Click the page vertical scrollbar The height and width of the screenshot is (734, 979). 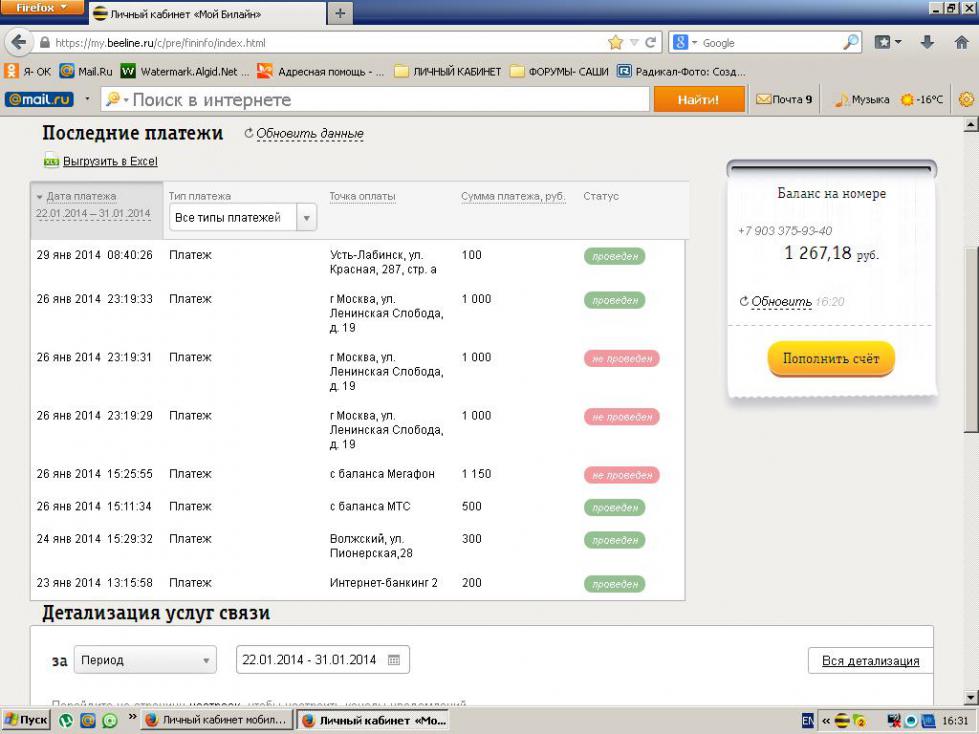coord(969,340)
